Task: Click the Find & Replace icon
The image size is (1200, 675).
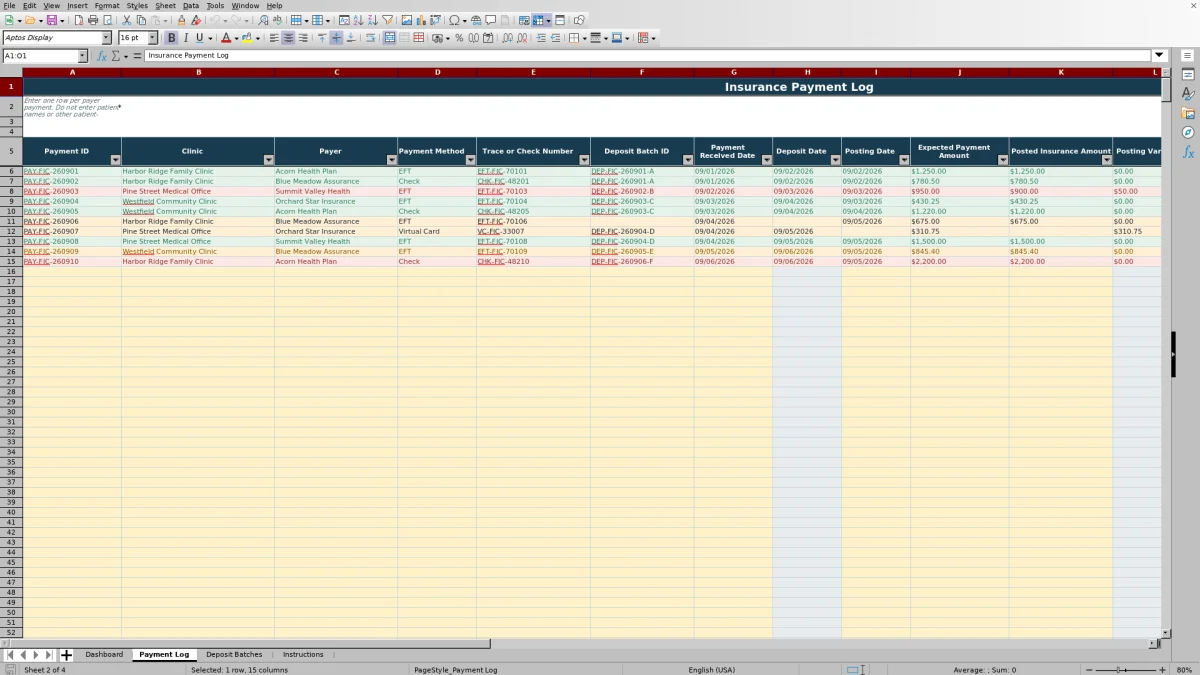Action: pyautogui.click(x=263, y=20)
